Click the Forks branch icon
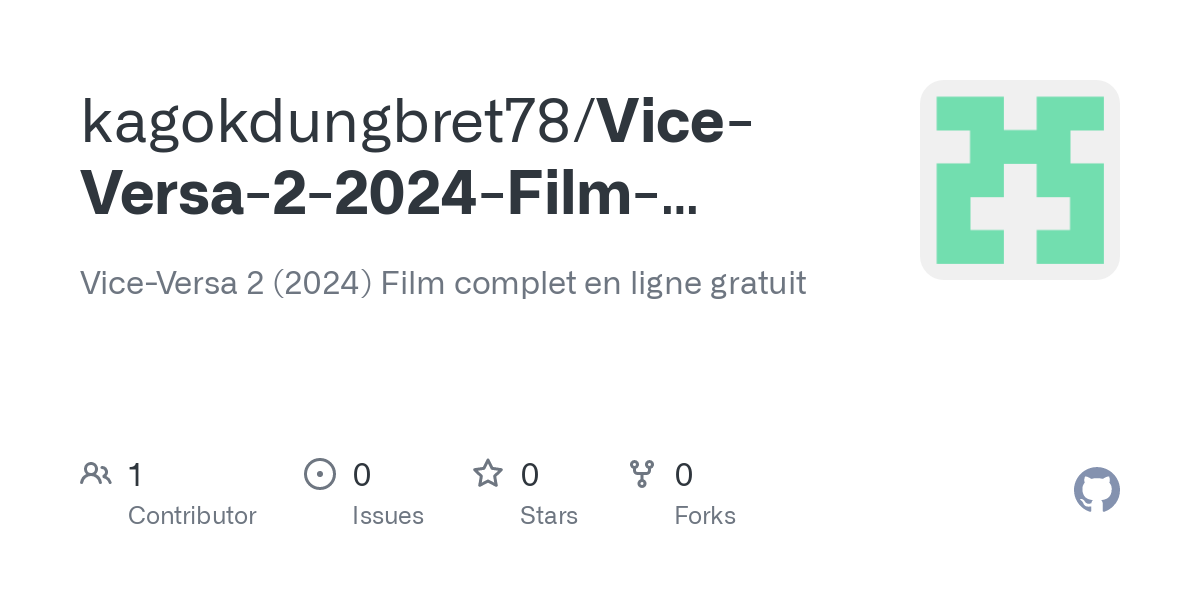The image size is (1200, 600). click(x=642, y=474)
